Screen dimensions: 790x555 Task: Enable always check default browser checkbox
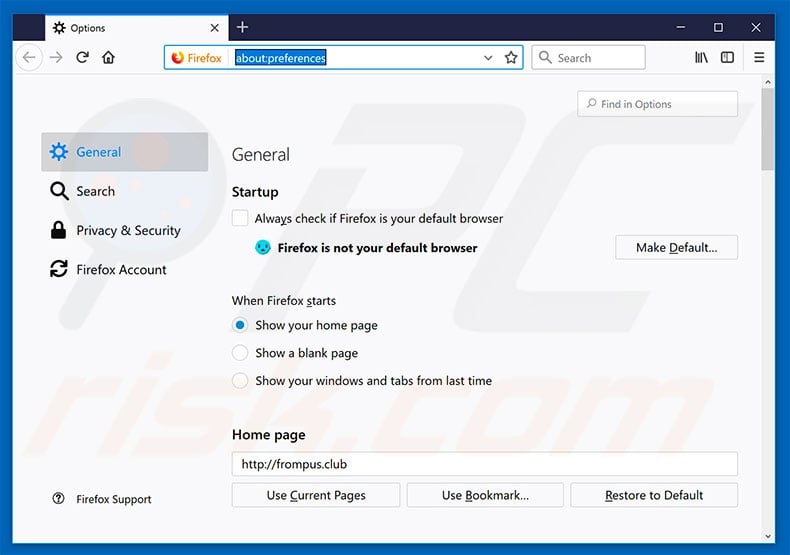point(240,218)
